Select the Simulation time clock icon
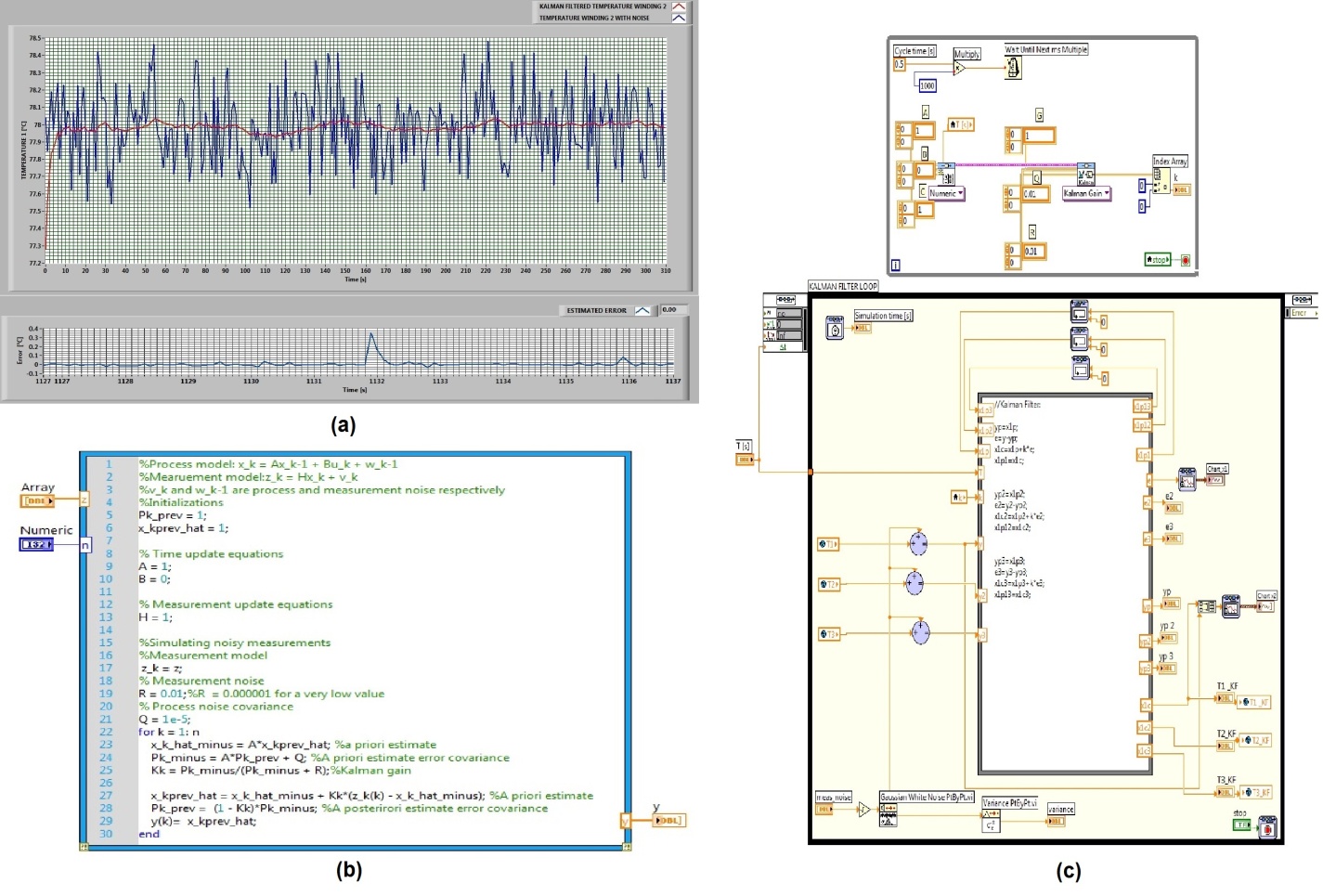 [x=835, y=329]
